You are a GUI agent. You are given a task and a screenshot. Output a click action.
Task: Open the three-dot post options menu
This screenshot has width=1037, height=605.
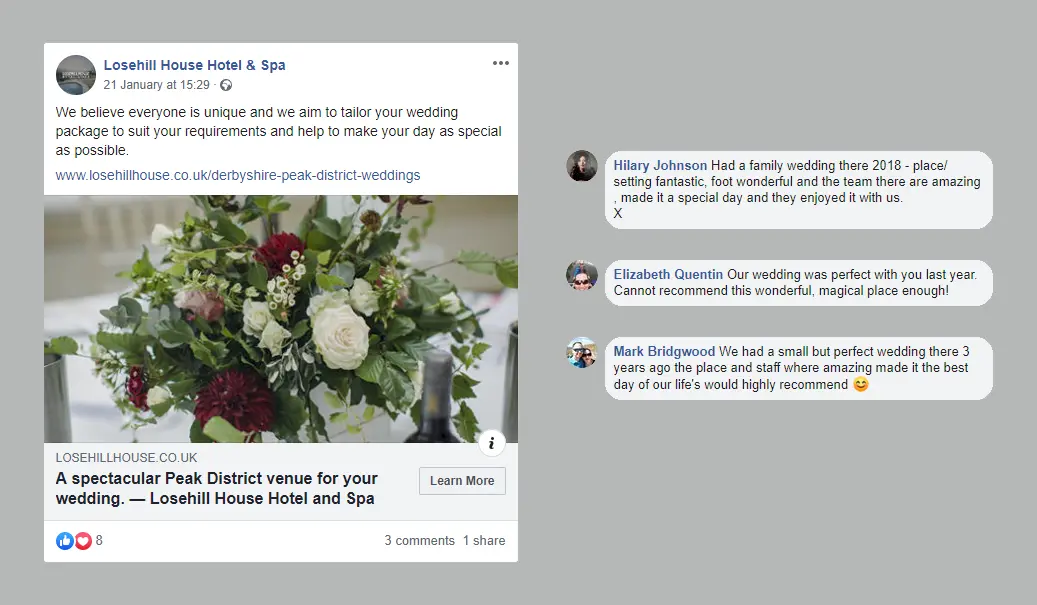tap(501, 63)
